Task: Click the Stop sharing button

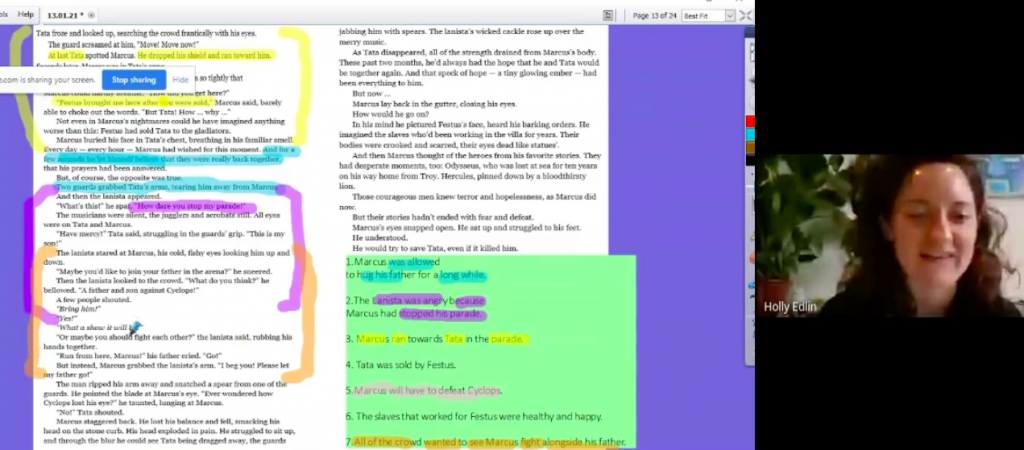Action: click(134, 80)
